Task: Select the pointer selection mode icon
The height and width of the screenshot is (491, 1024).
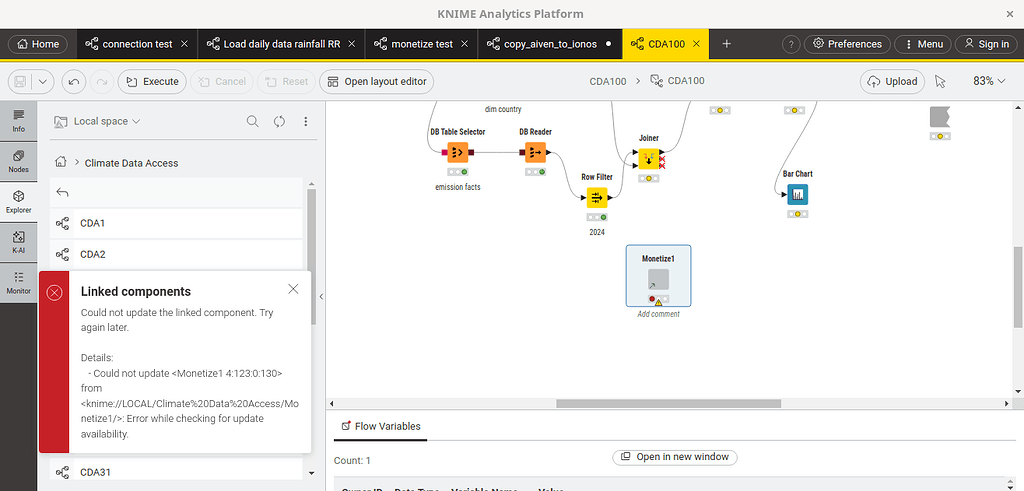Action: coord(940,82)
